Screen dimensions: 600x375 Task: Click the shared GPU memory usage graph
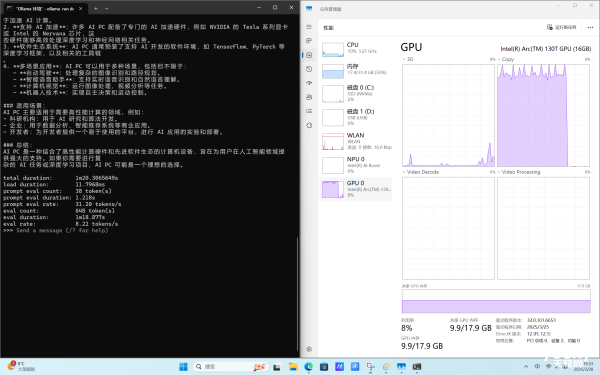(496, 301)
